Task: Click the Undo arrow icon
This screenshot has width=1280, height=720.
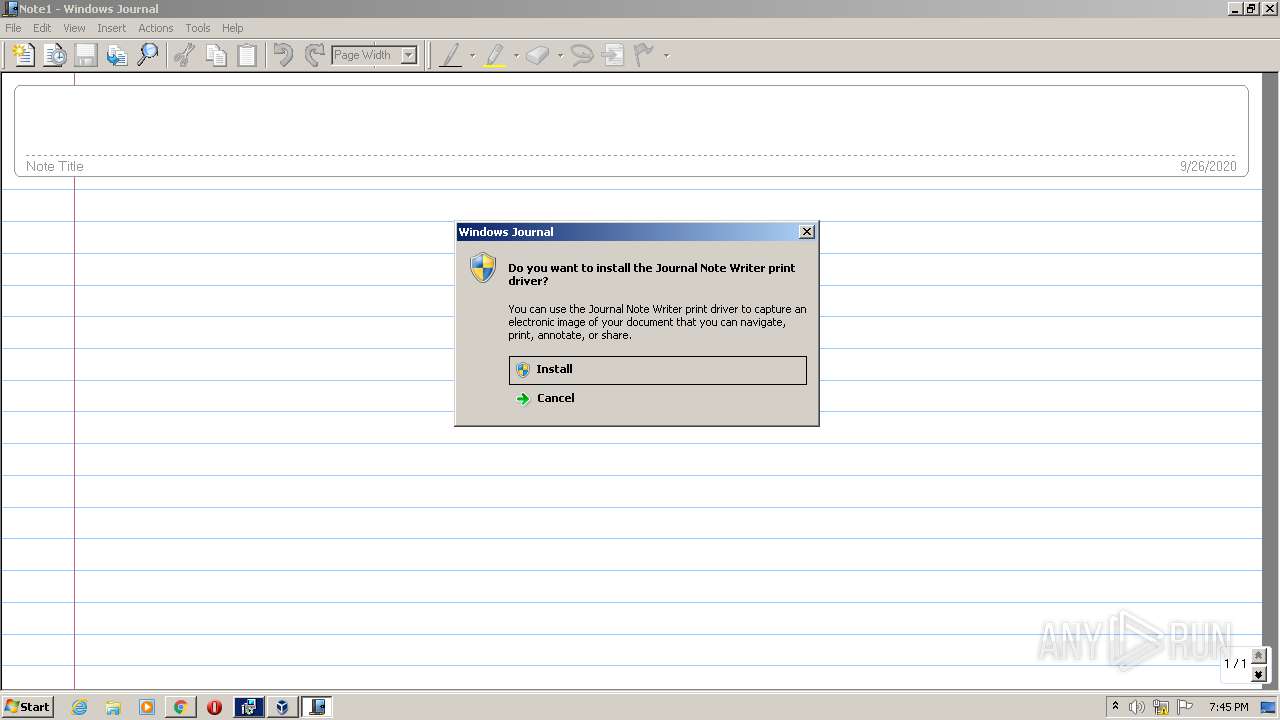Action: [x=283, y=55]
